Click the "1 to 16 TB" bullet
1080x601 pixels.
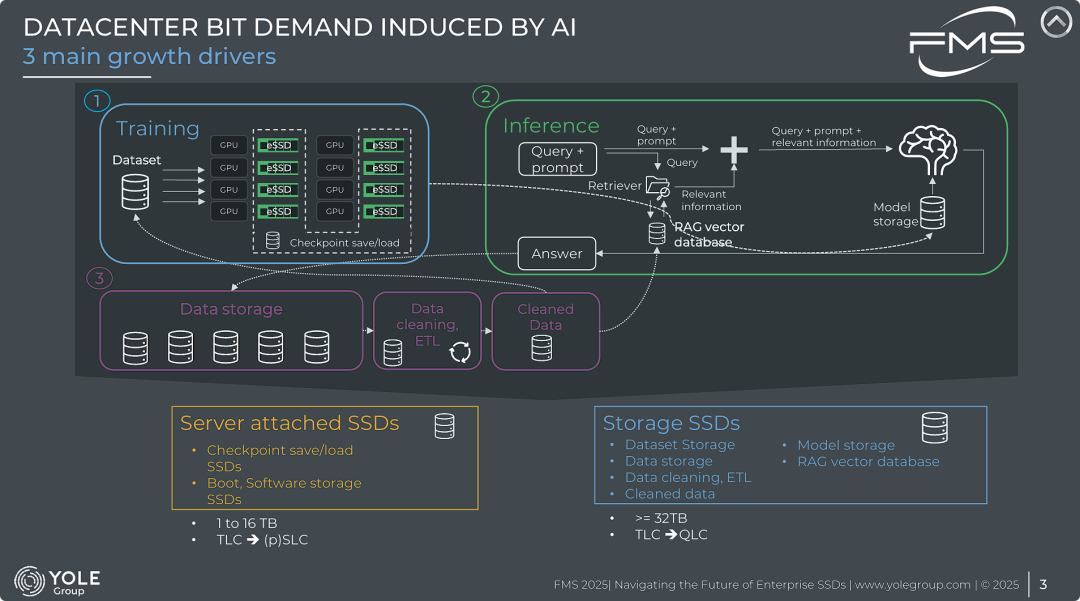tap(247, 523)
